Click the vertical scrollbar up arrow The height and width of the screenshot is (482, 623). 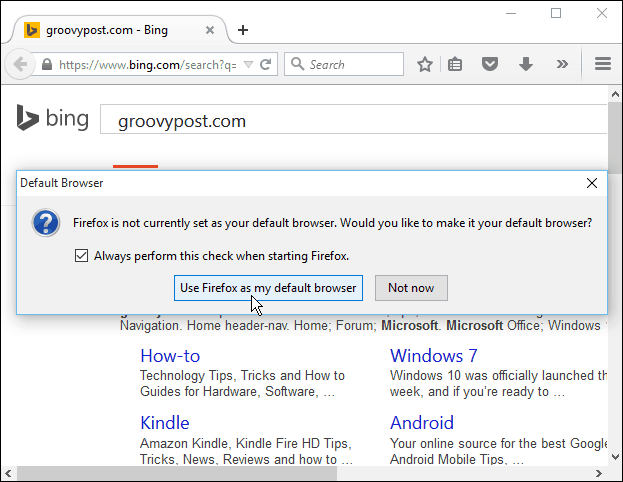click(615, 94)
